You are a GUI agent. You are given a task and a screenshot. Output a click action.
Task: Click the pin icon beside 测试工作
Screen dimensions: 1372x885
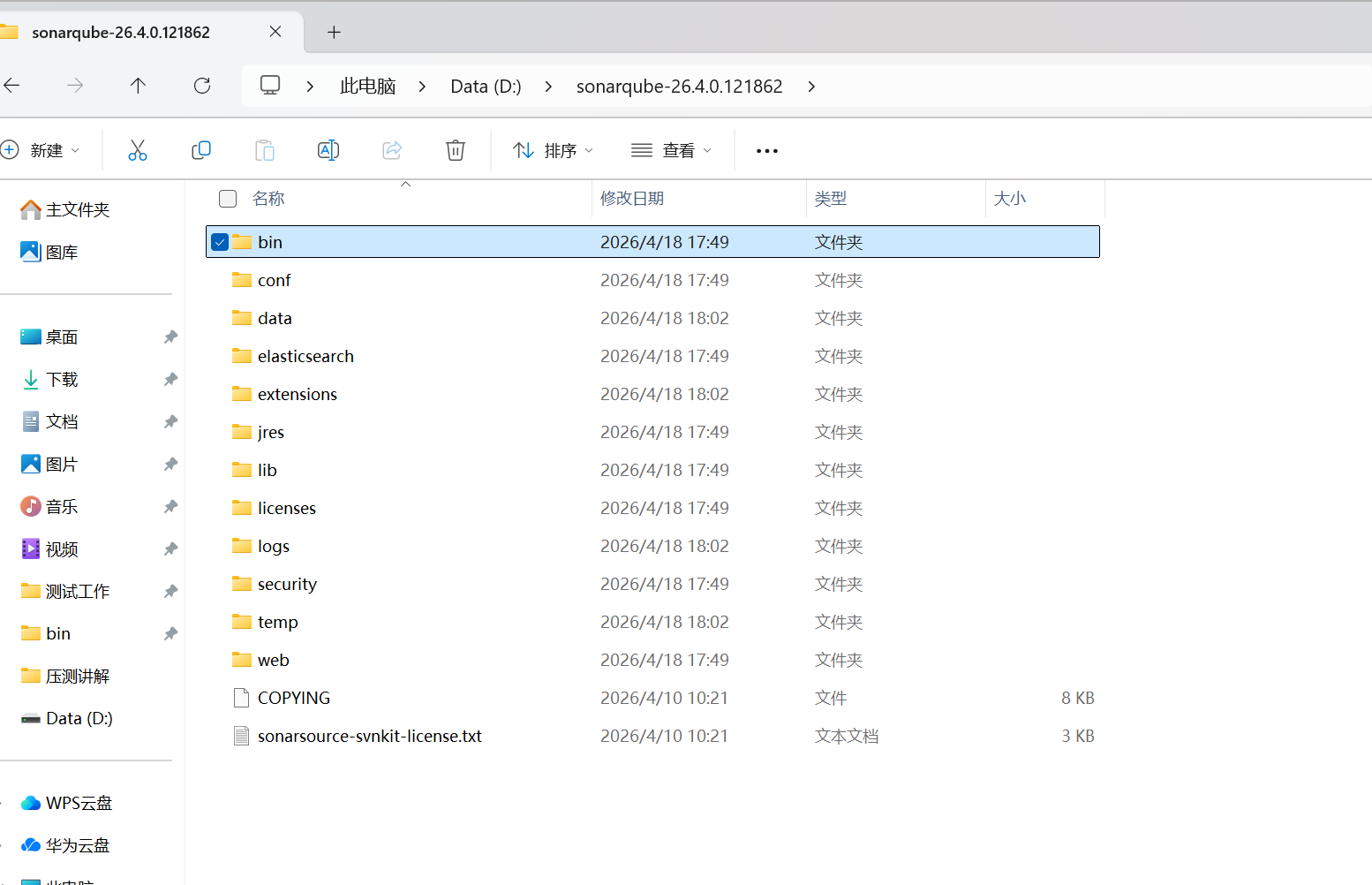(x=170, y=591)
